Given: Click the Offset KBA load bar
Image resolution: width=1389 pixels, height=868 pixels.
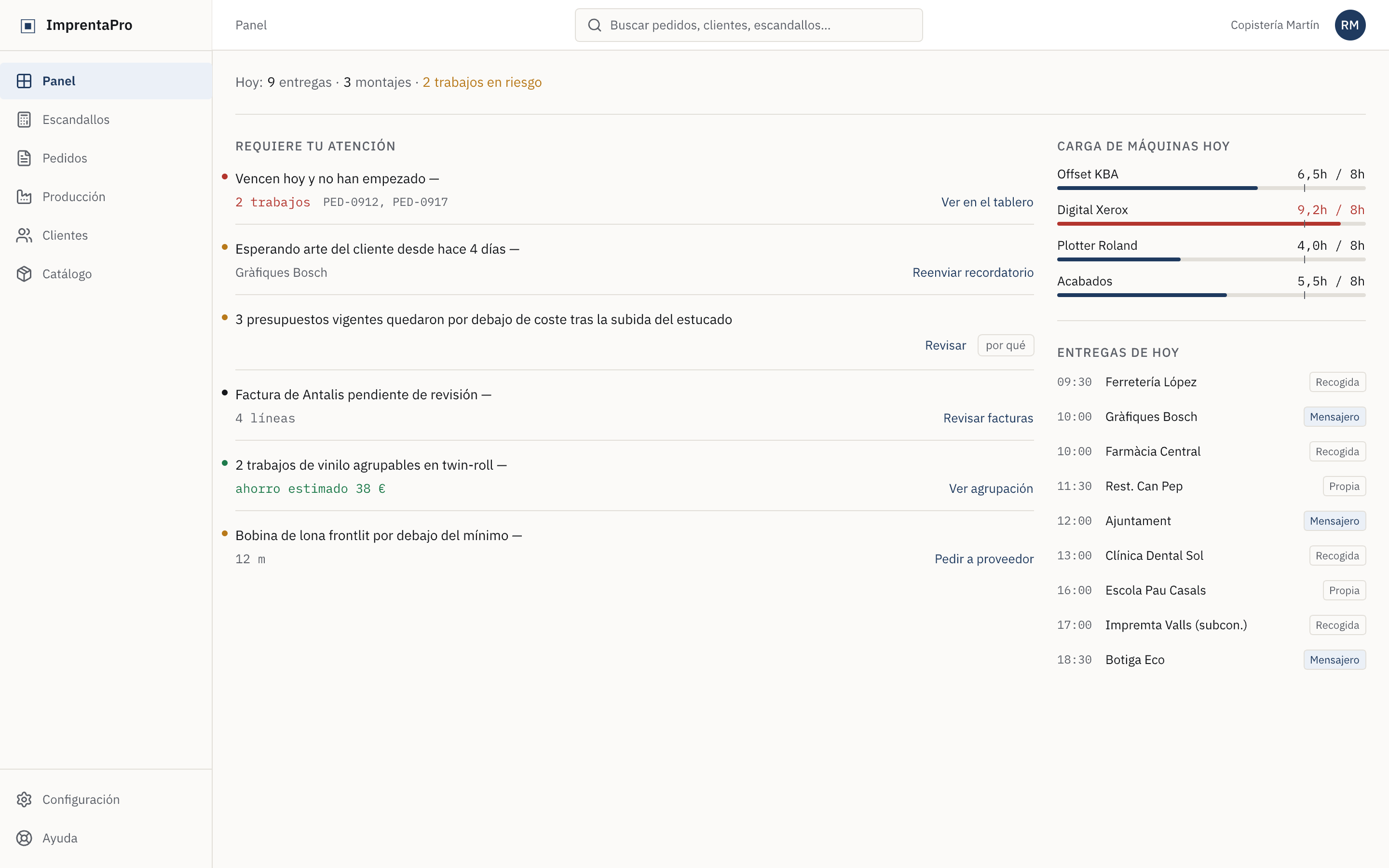Looking at the screenshot, I should [1211, 188].
